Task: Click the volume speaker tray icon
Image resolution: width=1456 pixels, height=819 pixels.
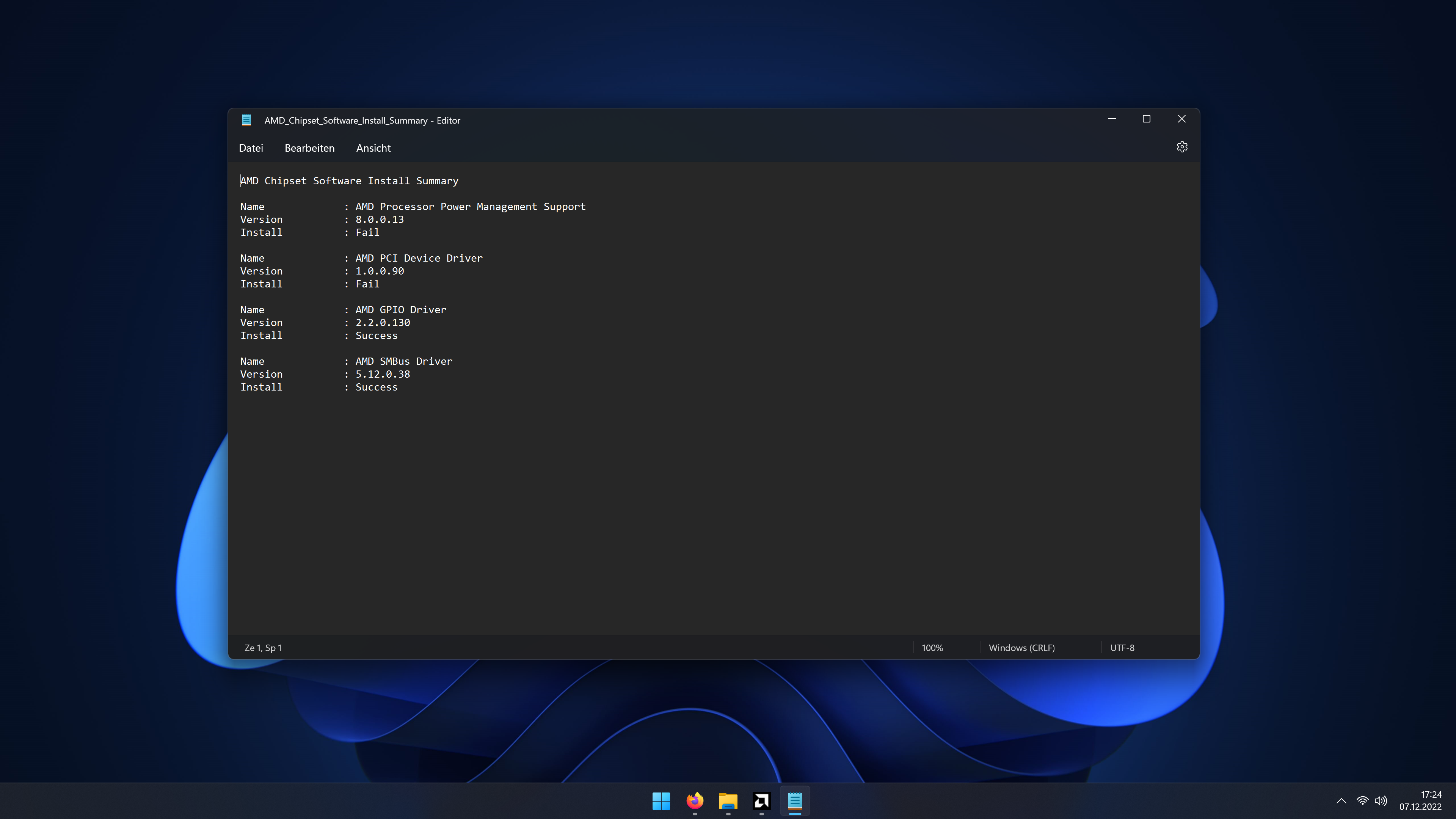Action: (1380, 801)
